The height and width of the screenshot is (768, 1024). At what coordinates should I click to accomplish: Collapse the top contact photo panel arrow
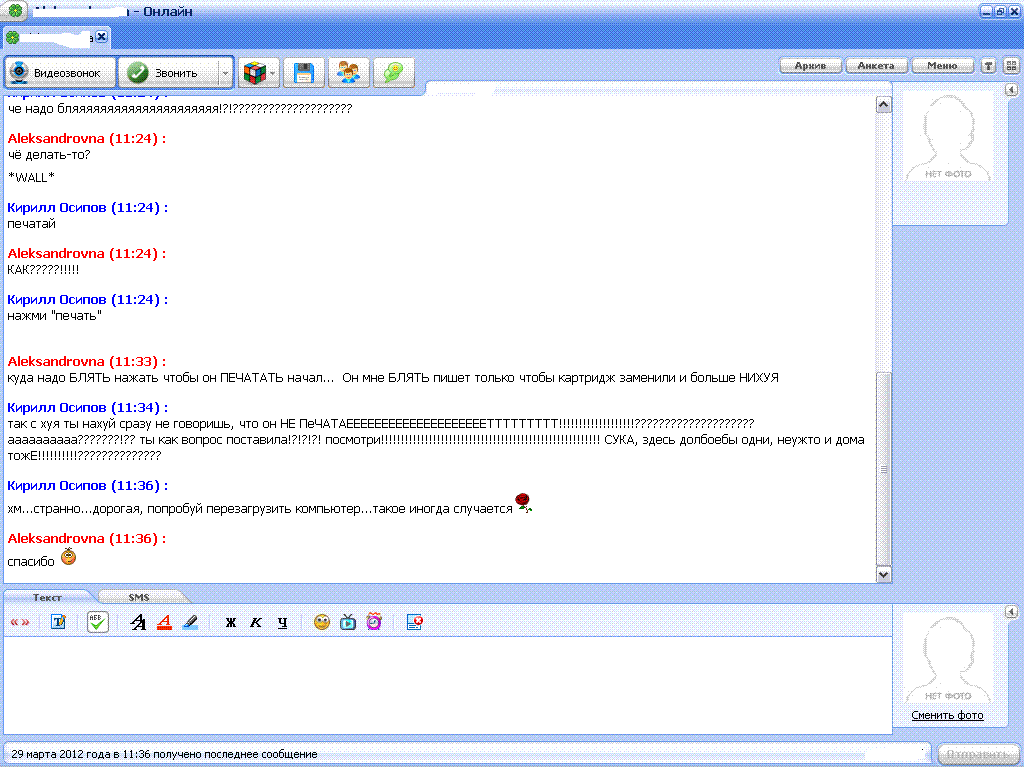1010,90
